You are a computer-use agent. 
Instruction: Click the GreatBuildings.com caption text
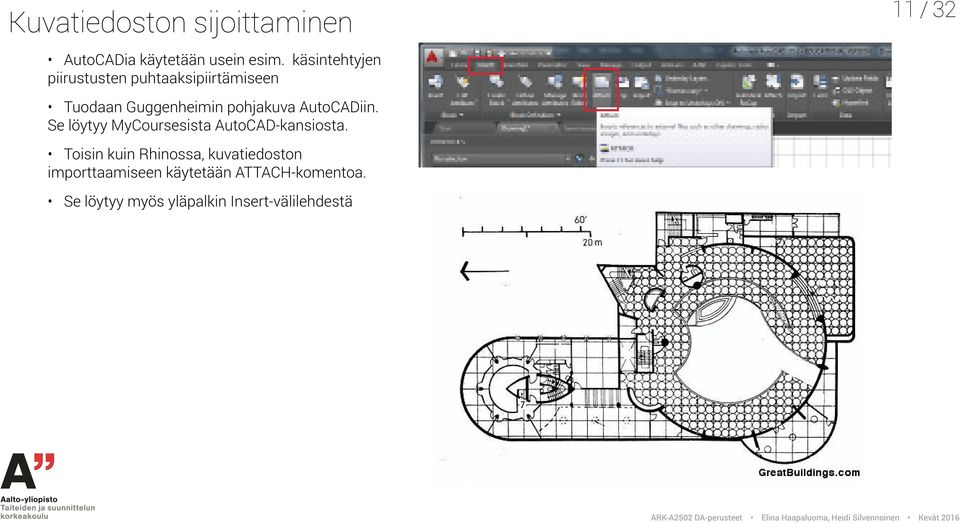(x=809, y=473)
